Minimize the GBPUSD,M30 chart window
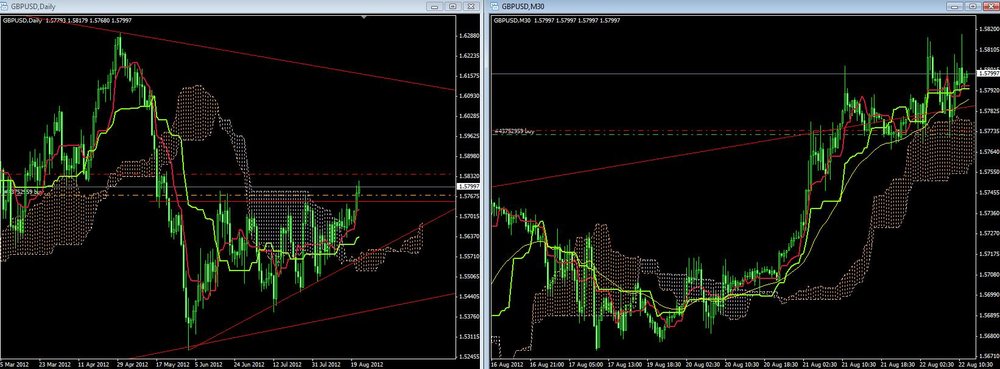 tap(955, 6)
